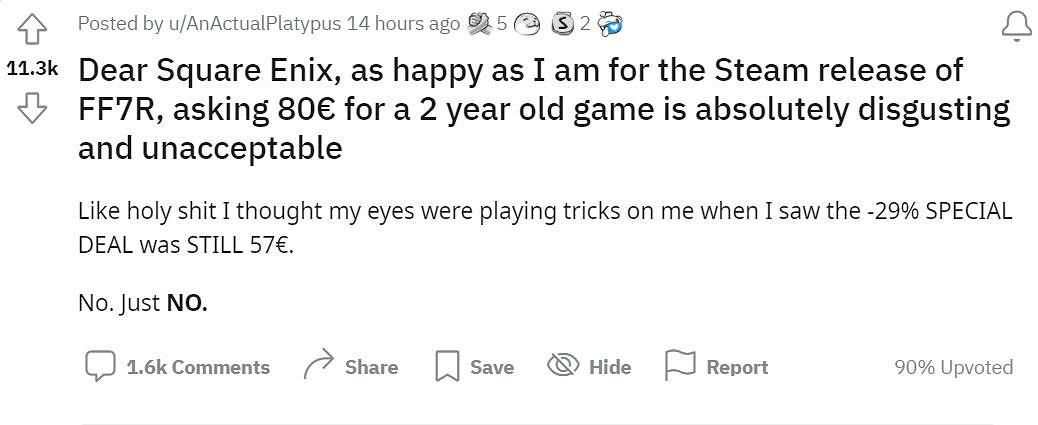Image resolution: width=1038 pixels, height=425 pixels.
Task: Save the post with bookmark icon
Action: pos(447,366)
